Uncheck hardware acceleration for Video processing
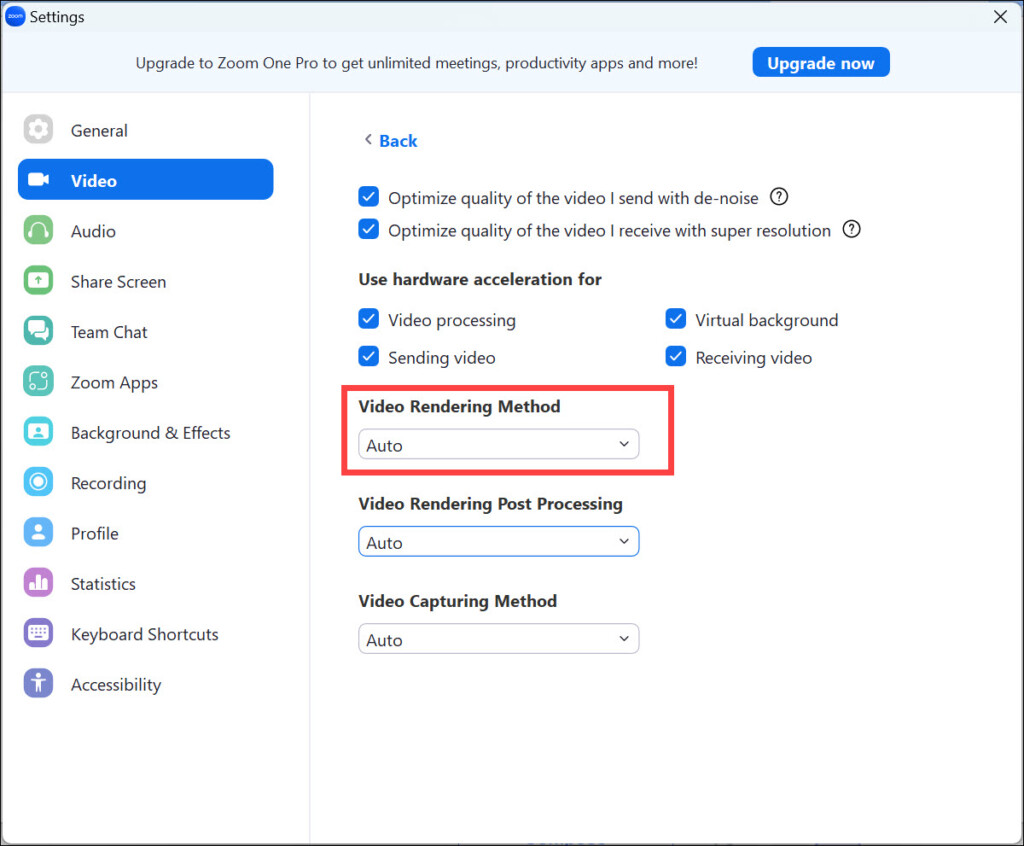Image resolution: width=1024 pixels, height=846 pixels. click(369, 320)
